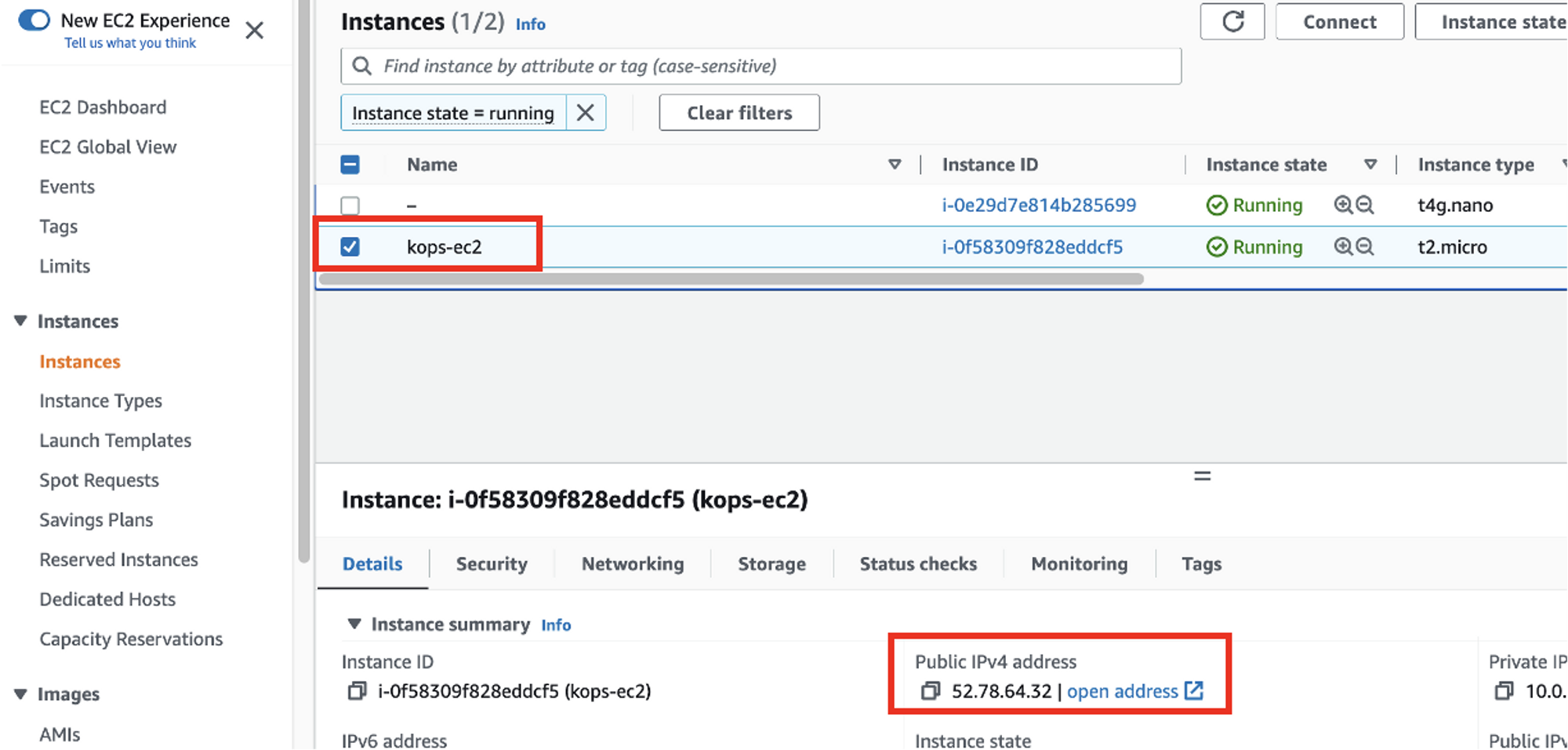Click the t2.micro instance type cell
Viewport: 1568px width, 750px height.
click(x=1452, y=247)
